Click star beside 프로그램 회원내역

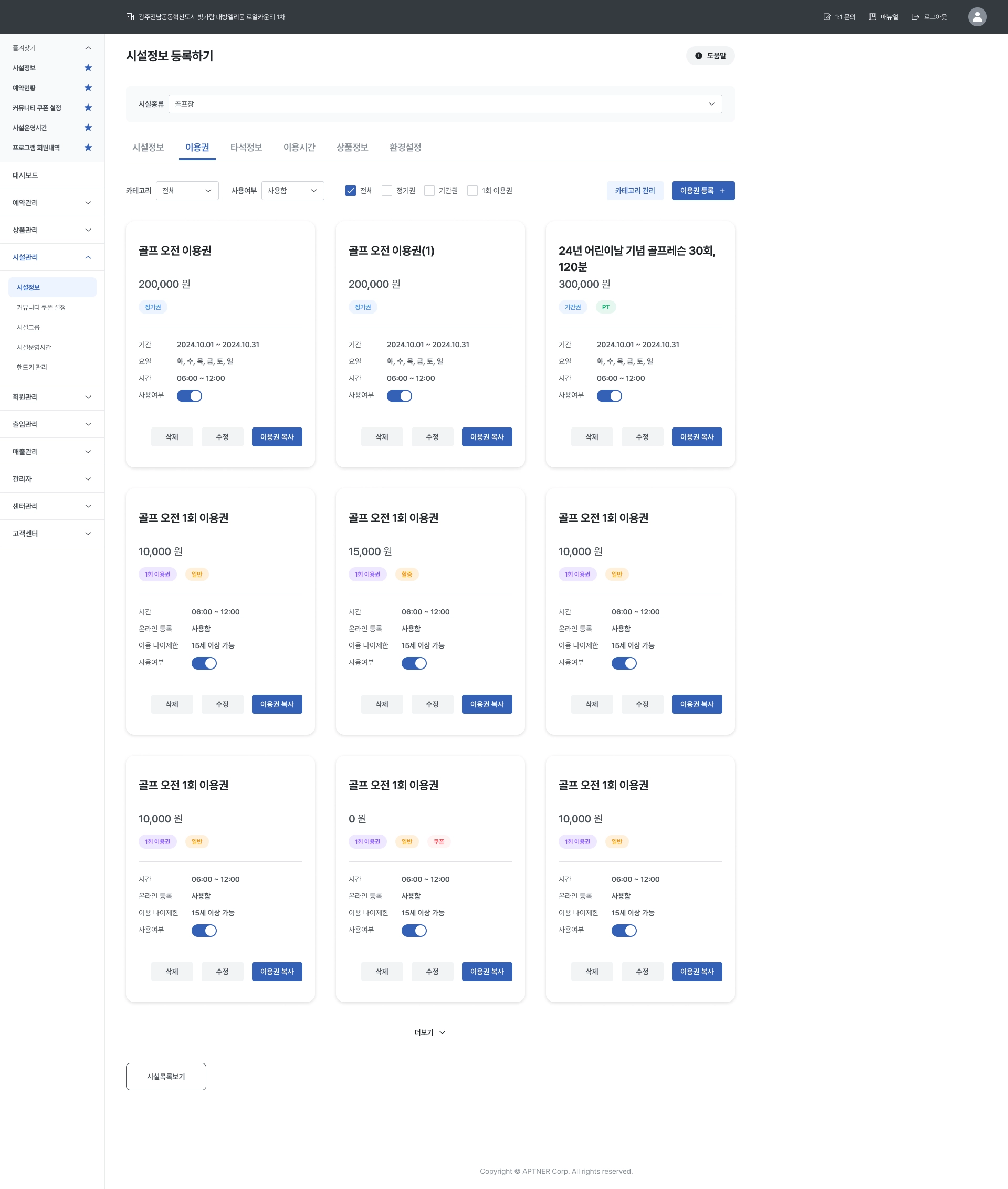pos(88,148)
